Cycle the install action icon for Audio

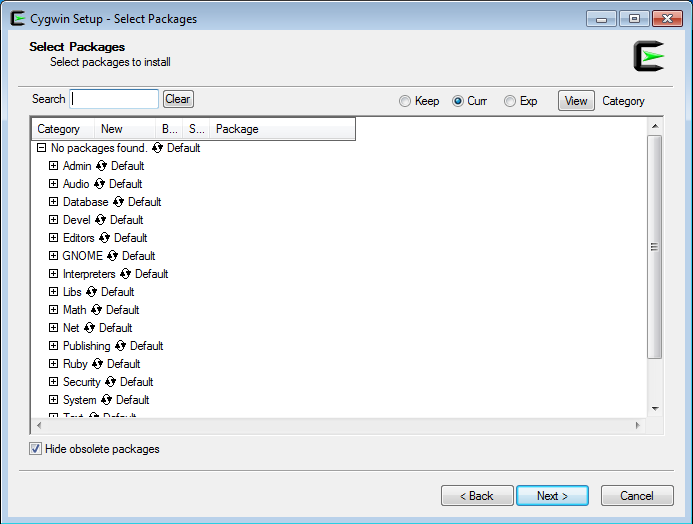coord(99,184)
